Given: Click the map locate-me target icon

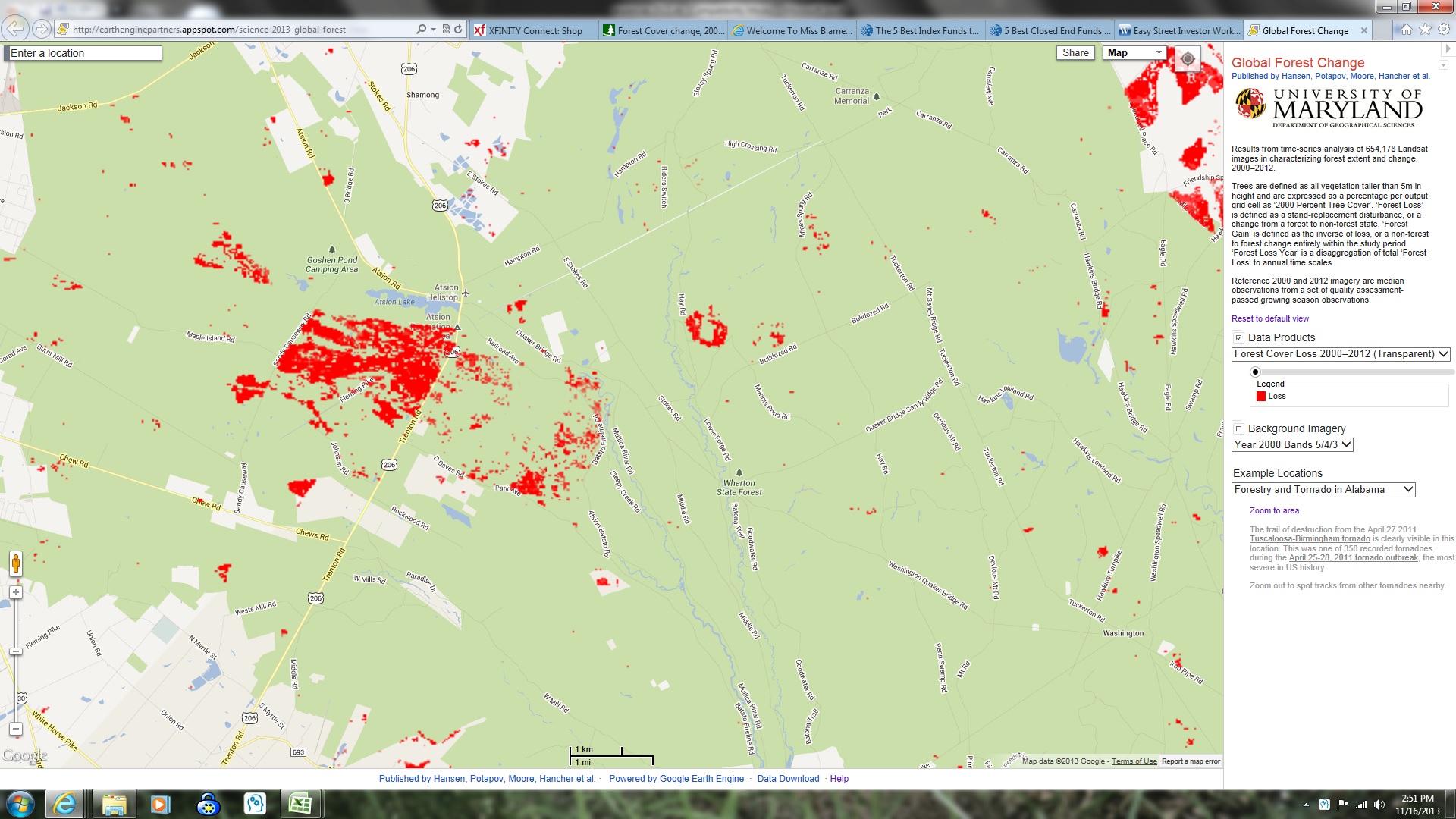Looking at the screenshot, I should 1188,59.
